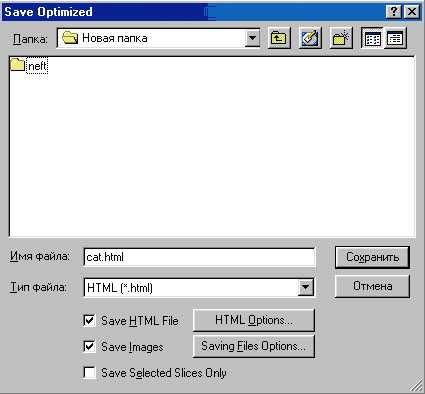
Task: Click the help question mark button
Action: (394, 12)
